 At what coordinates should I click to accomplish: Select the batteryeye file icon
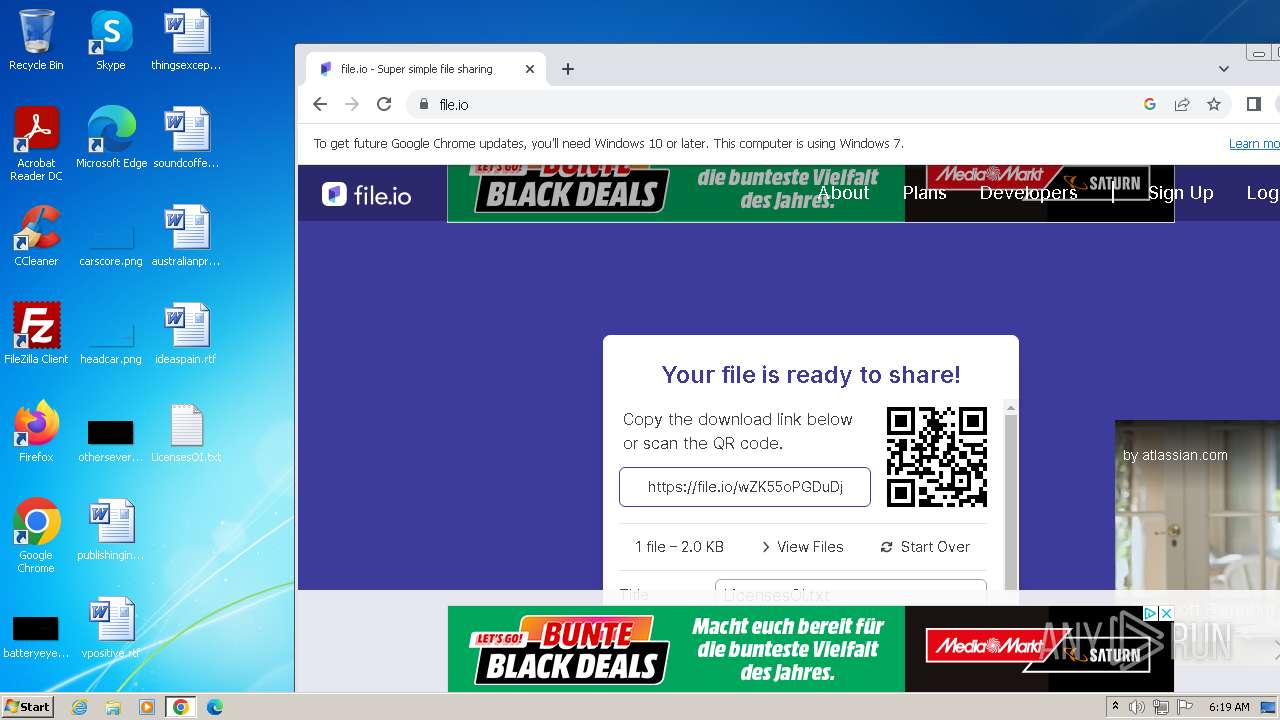point(36,638)
